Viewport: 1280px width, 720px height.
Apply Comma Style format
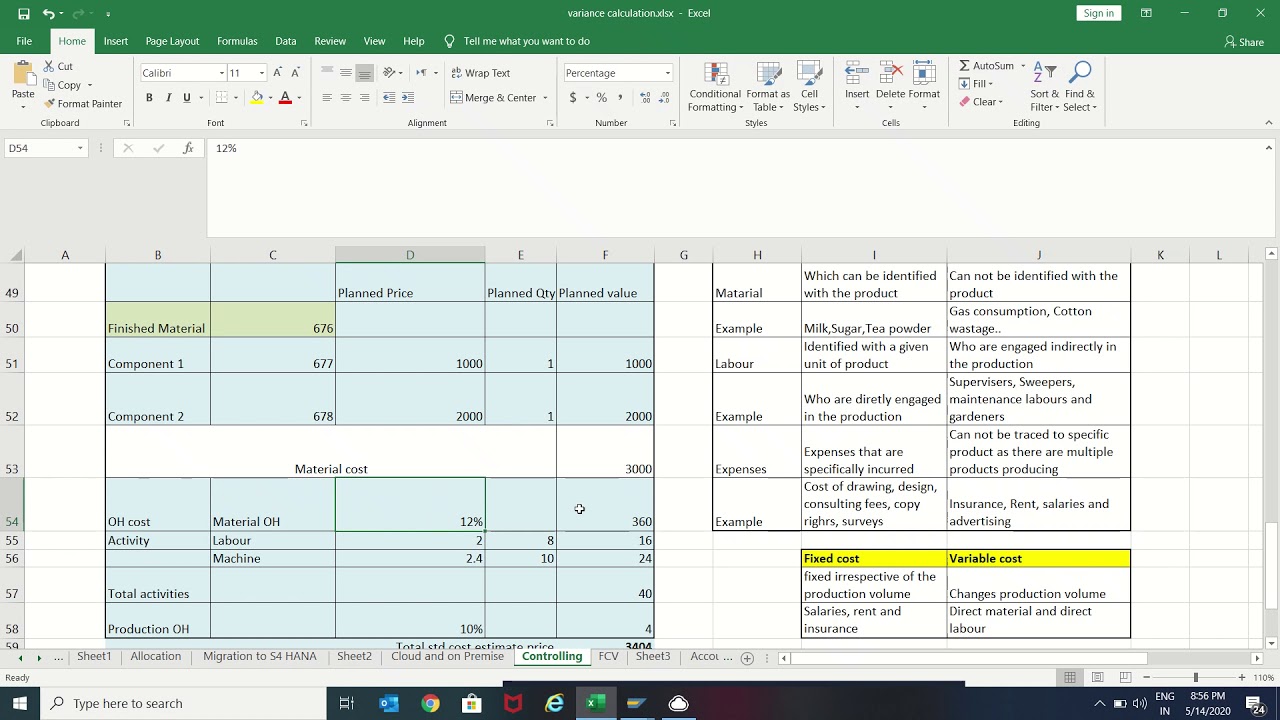(x=620, y=98)
